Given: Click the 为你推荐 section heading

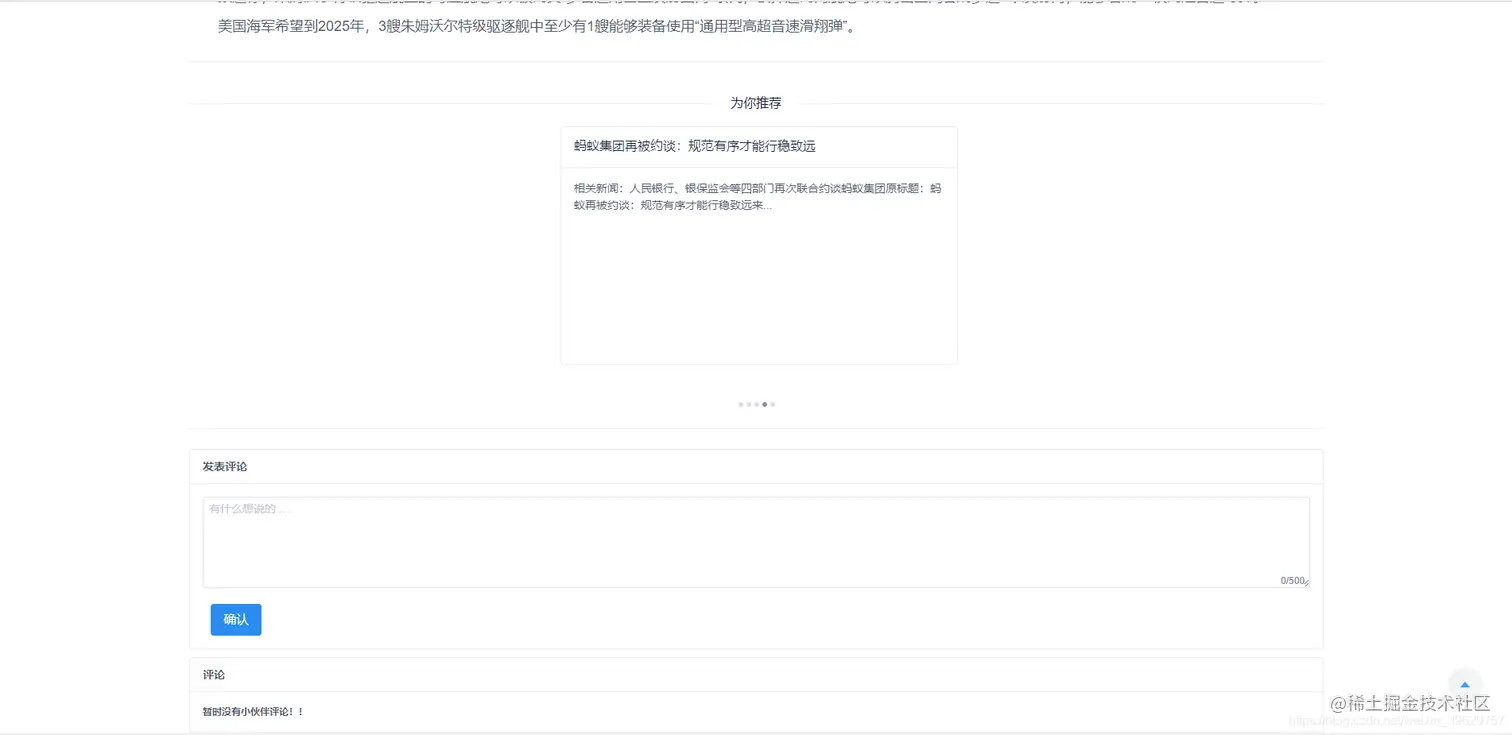Looking at the screenshot, I should point(757,102).
